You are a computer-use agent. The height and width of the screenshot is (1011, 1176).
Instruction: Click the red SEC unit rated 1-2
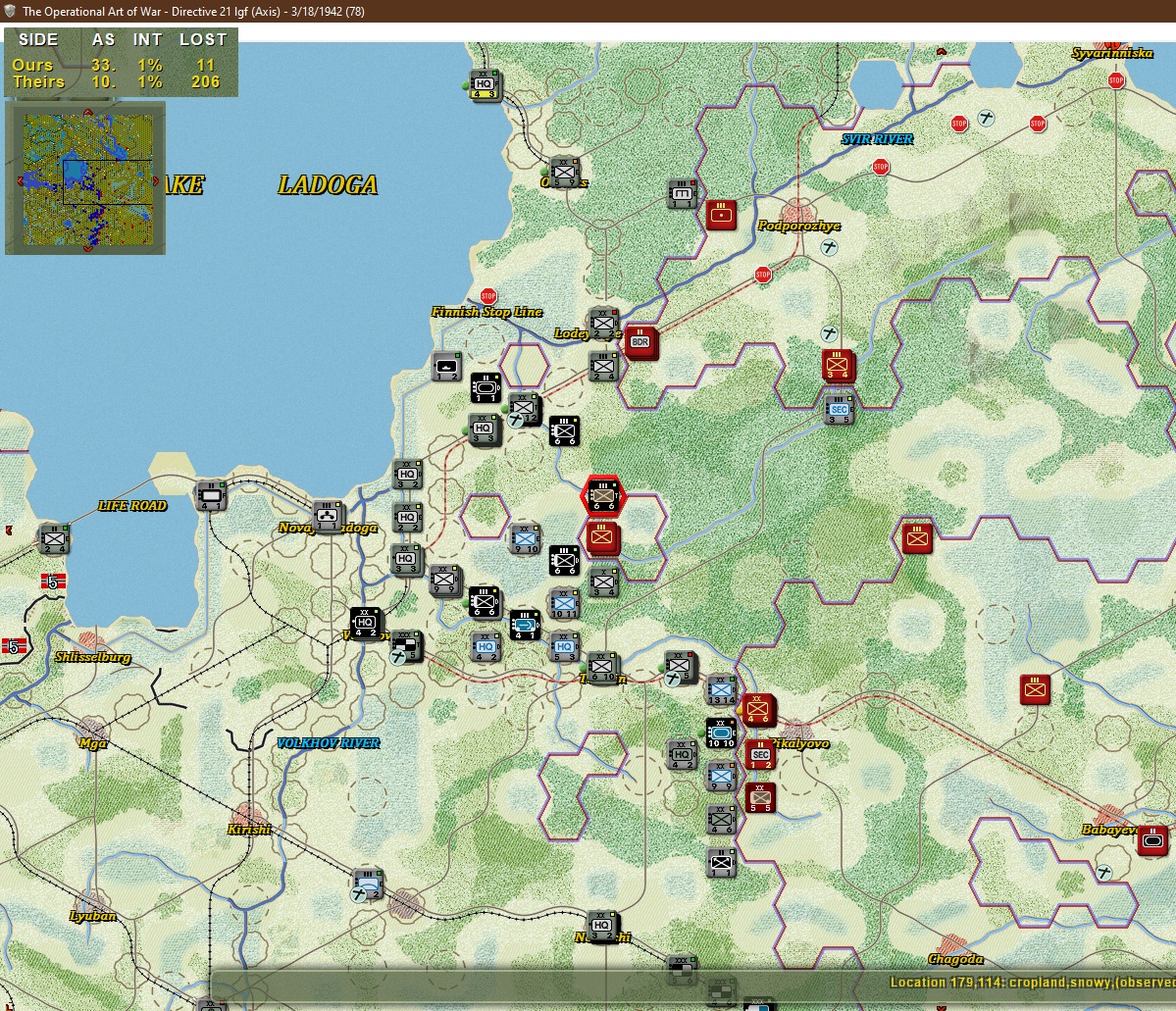point(760,756)
